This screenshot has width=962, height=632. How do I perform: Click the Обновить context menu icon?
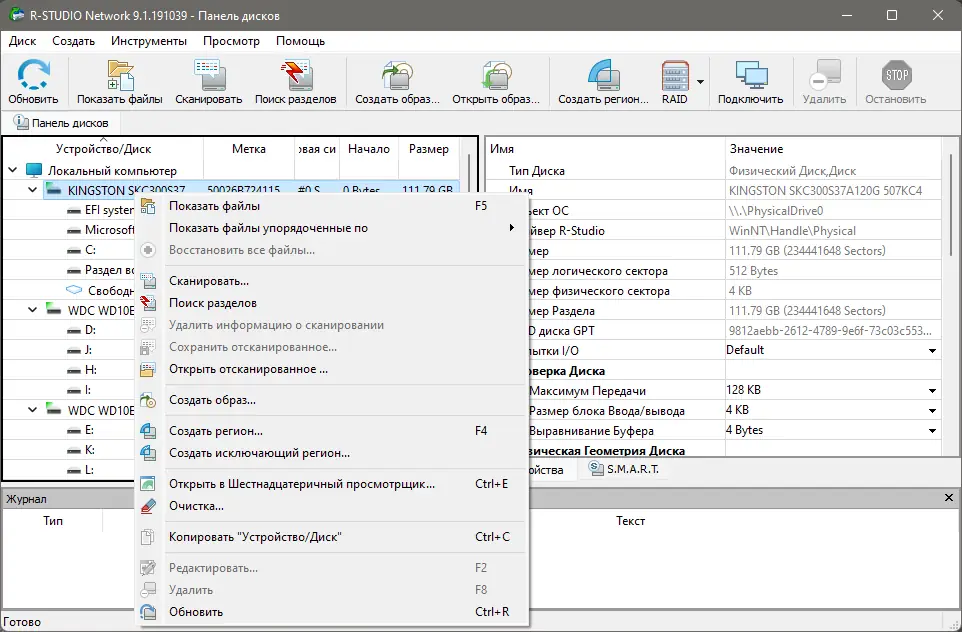pos(148,612)
